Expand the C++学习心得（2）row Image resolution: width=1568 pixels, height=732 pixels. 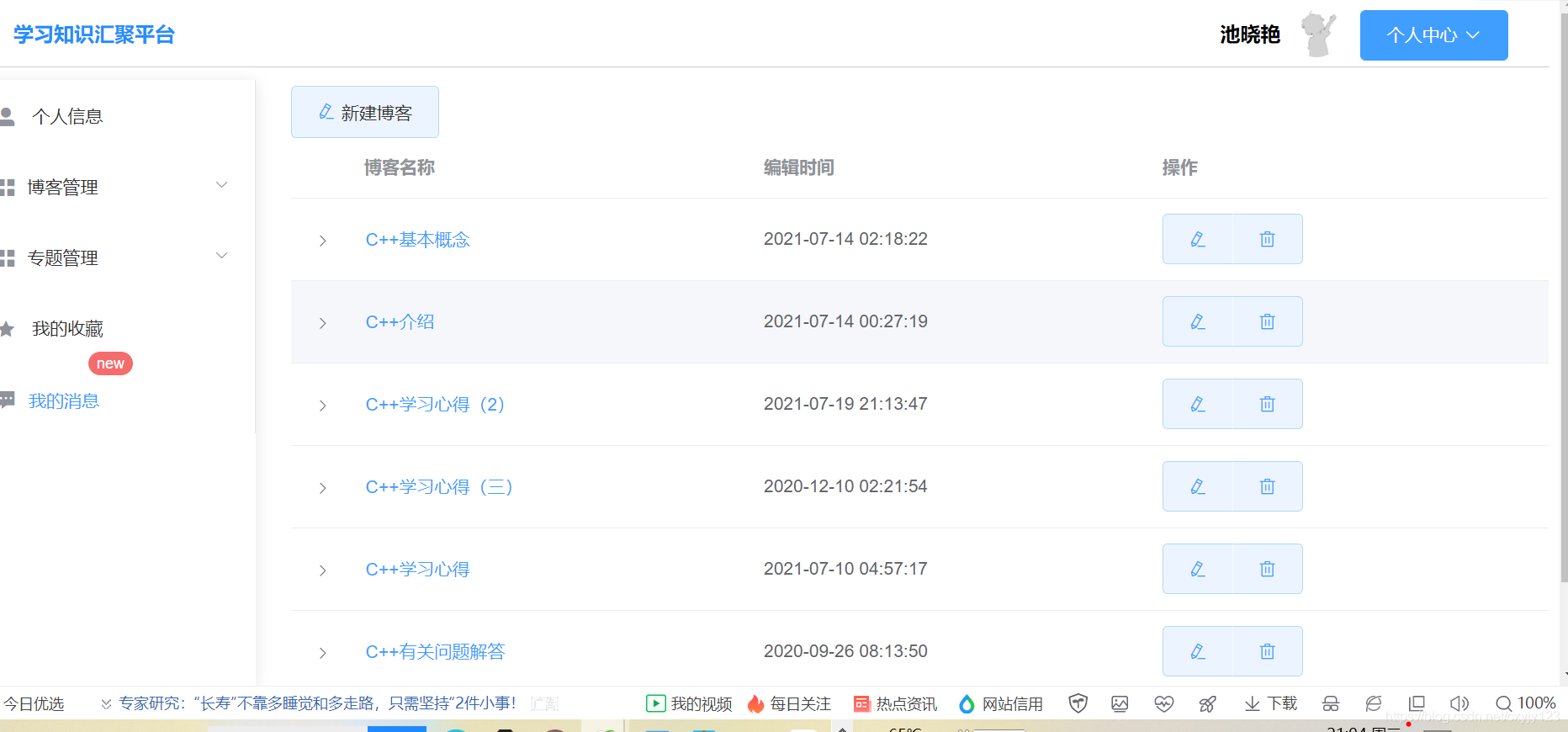[323, 406]
